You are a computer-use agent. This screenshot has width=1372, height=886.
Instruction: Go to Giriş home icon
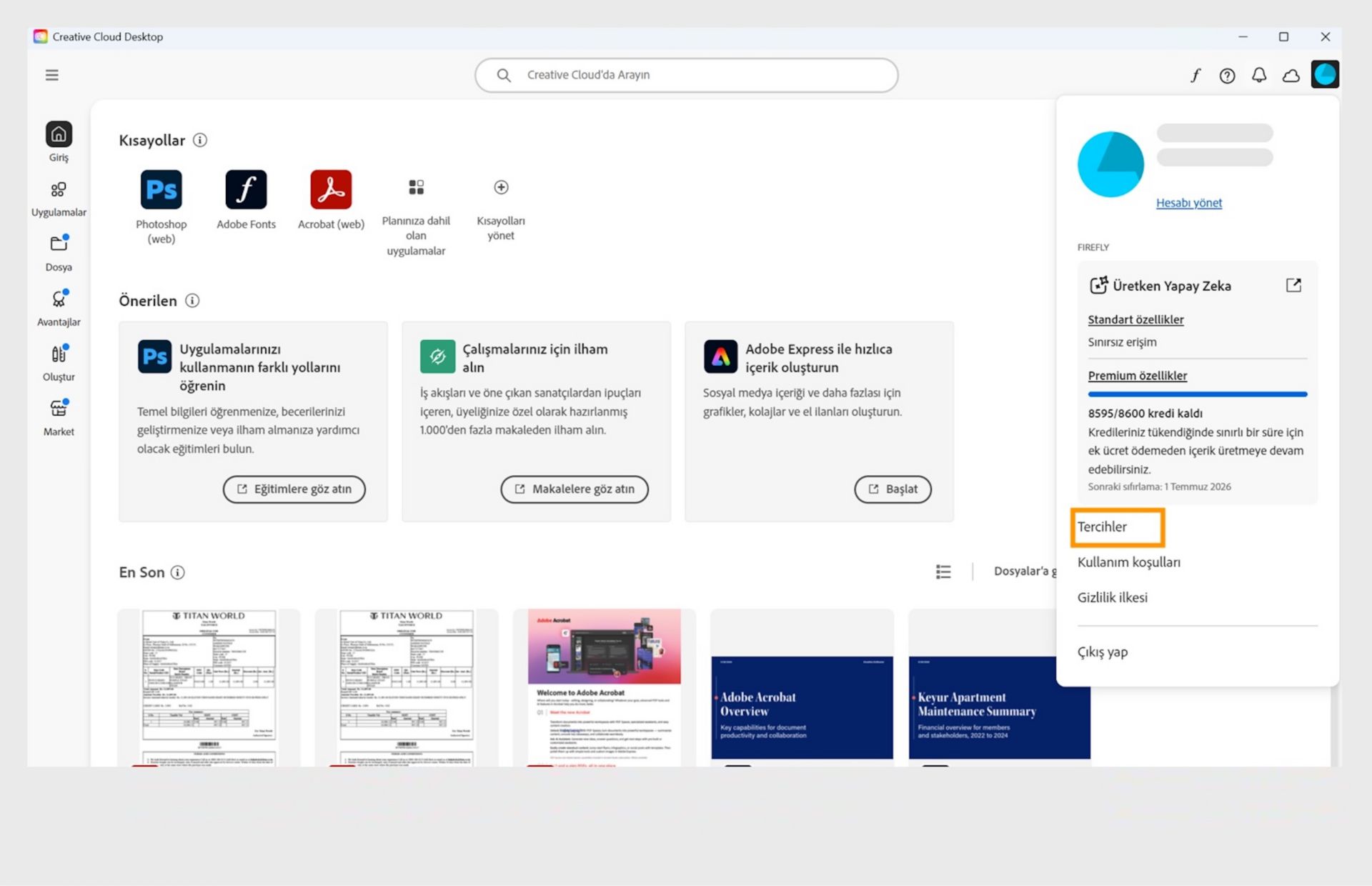[x=59, y=134]
